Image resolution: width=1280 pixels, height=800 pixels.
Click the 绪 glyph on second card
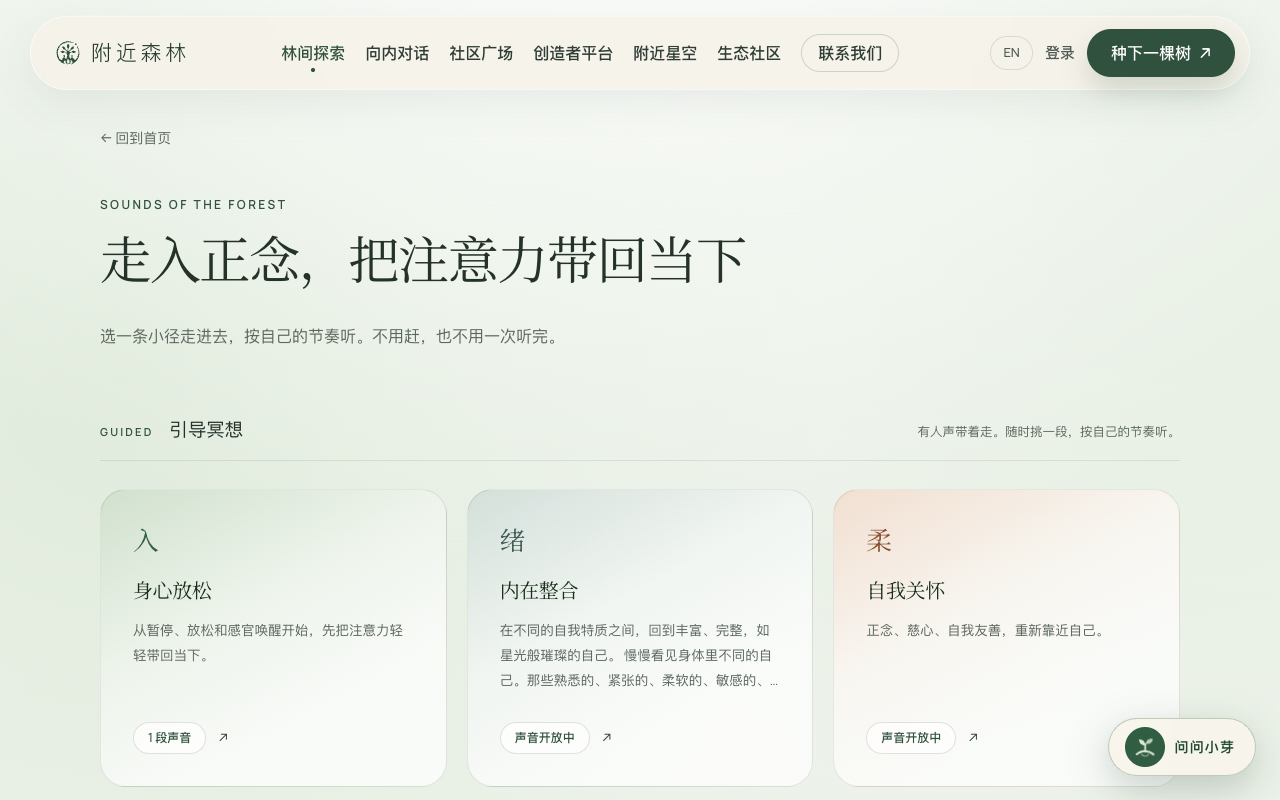point(513,541)
